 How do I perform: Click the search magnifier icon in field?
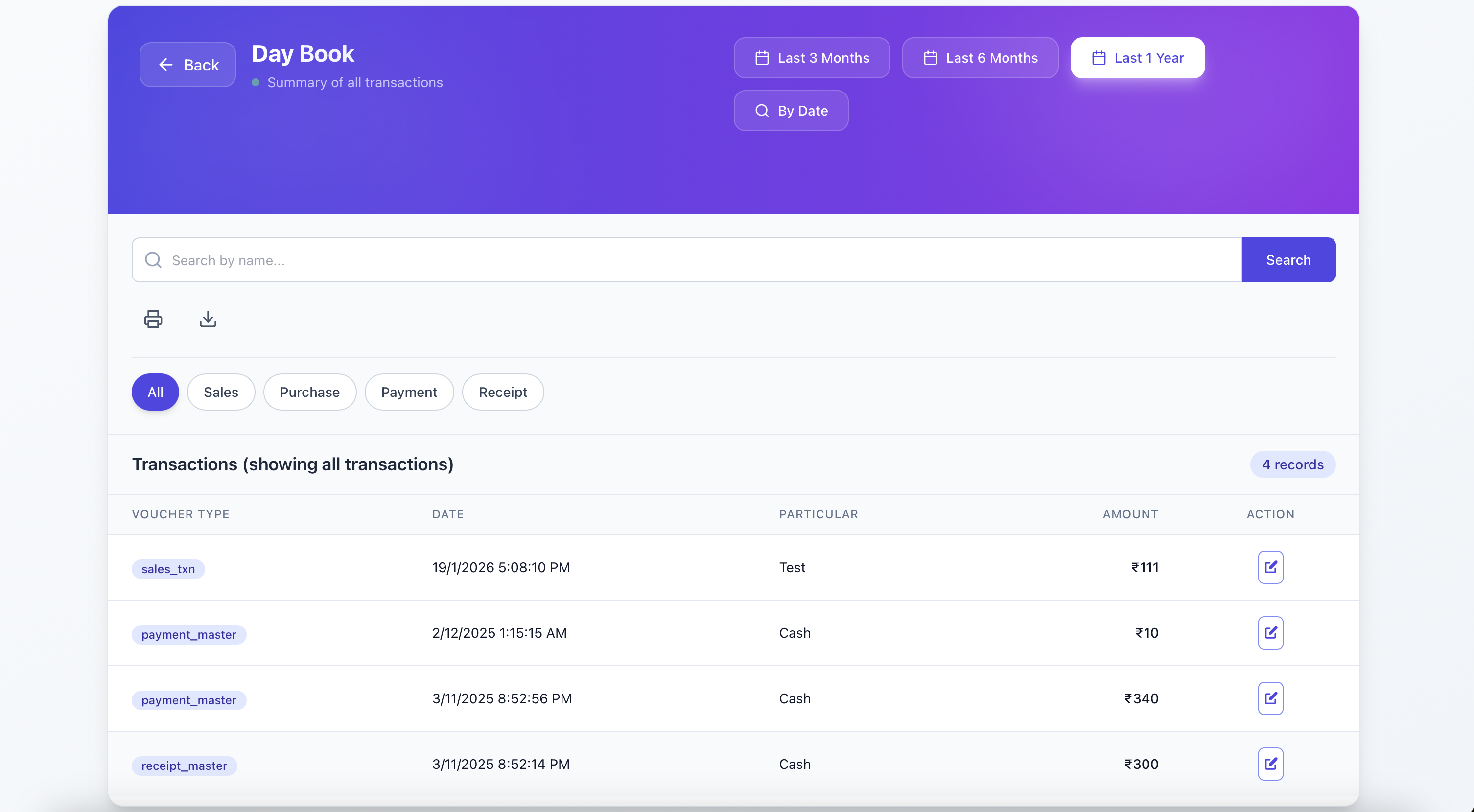(x=153, y=260)
